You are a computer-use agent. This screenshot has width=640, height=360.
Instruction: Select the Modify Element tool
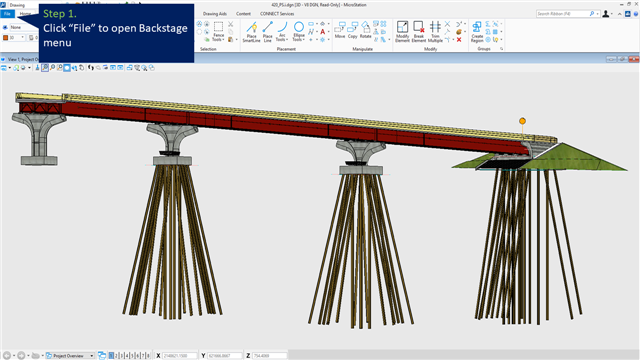click(402, 32)
